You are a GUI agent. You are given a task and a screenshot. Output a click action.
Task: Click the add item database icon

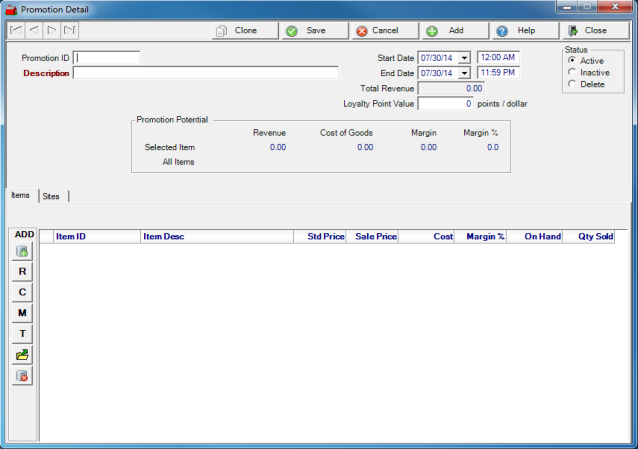23,251
